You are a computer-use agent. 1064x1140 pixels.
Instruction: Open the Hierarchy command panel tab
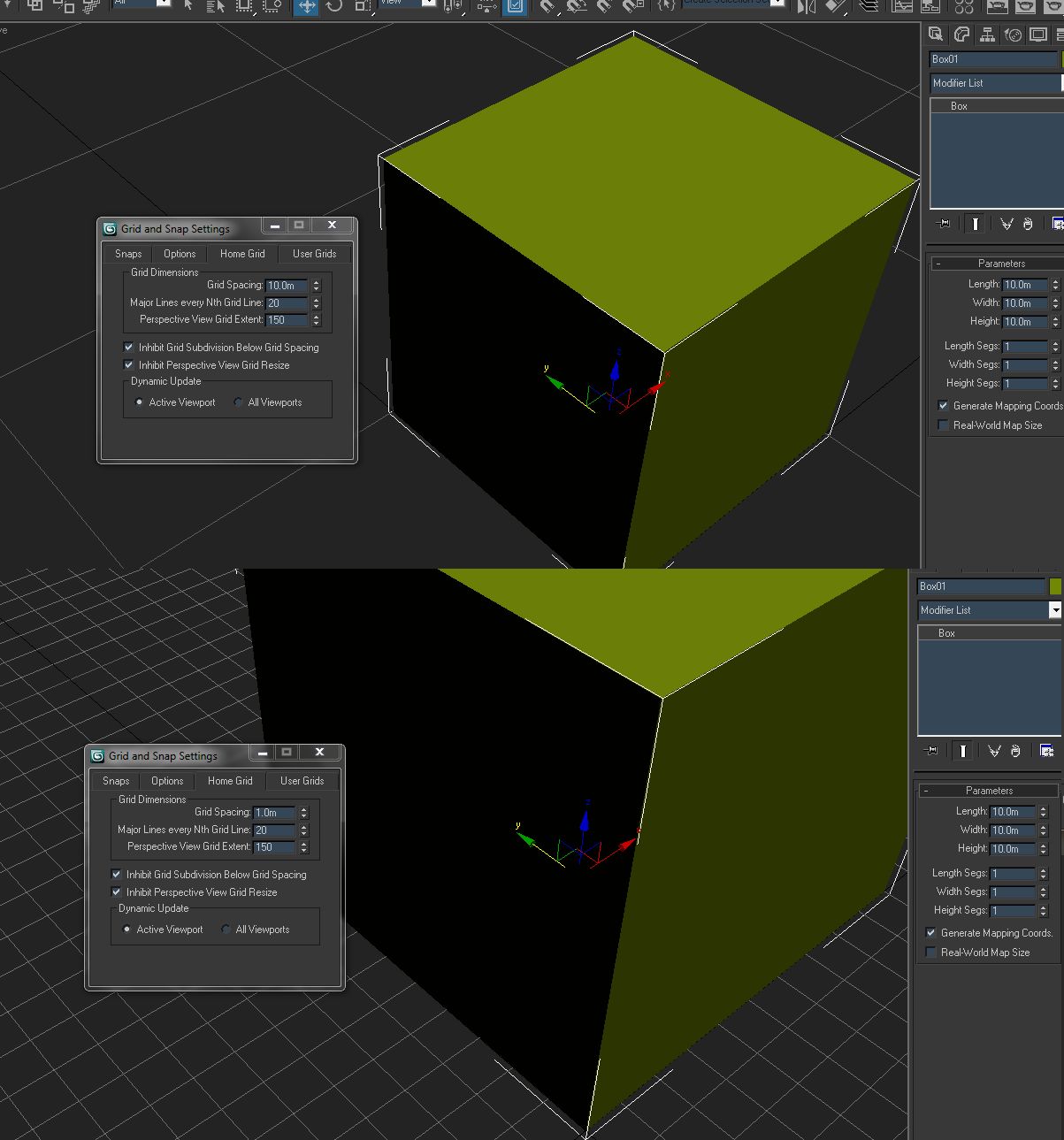987,34
